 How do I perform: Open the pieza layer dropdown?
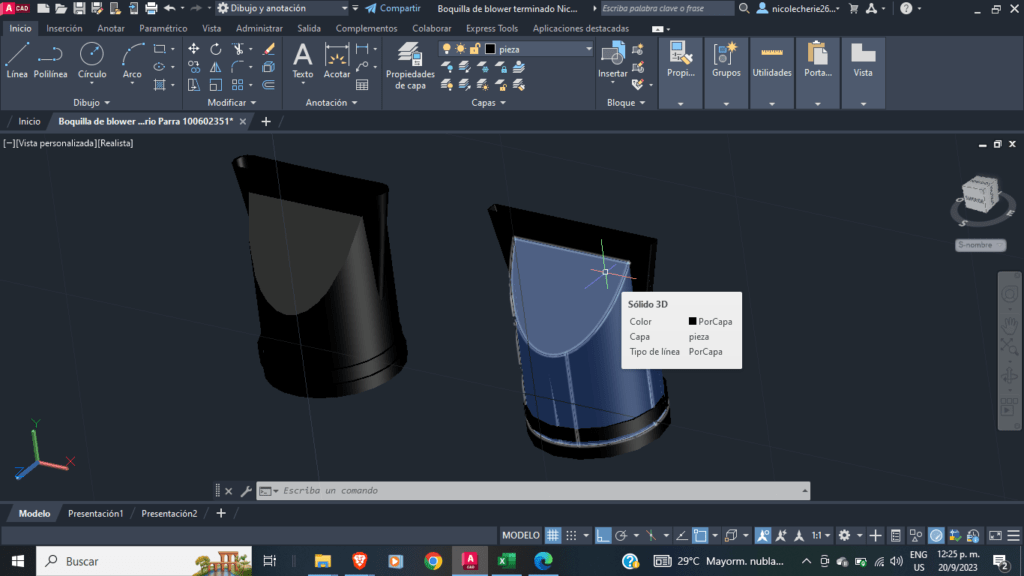click(x=588, y=49)
